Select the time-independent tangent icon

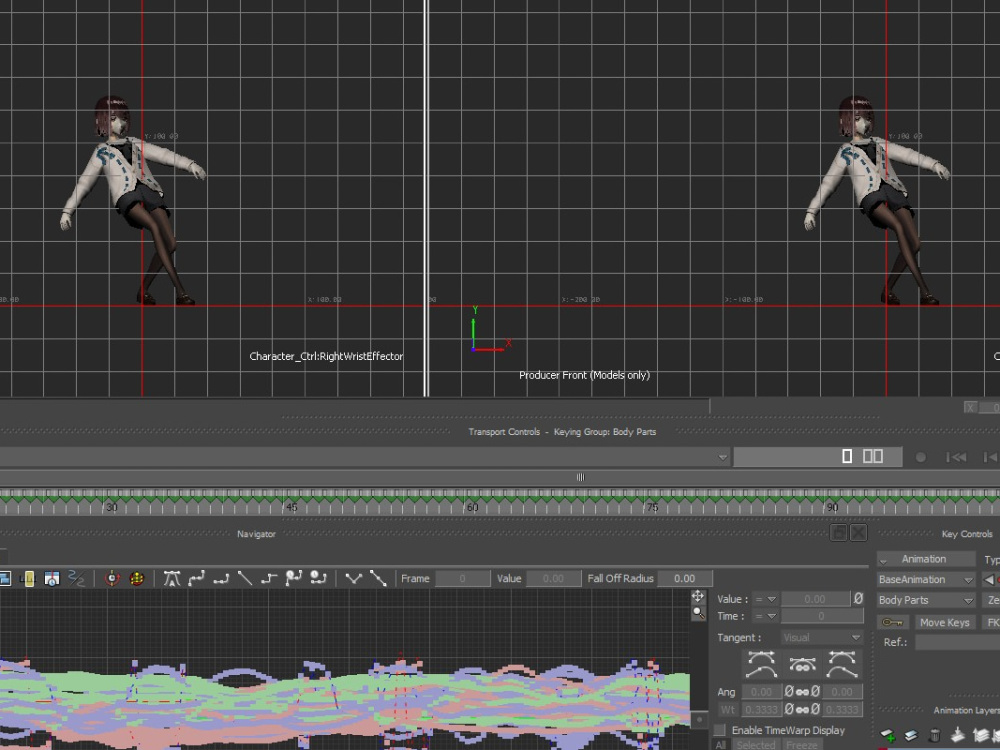click(318, 578)
